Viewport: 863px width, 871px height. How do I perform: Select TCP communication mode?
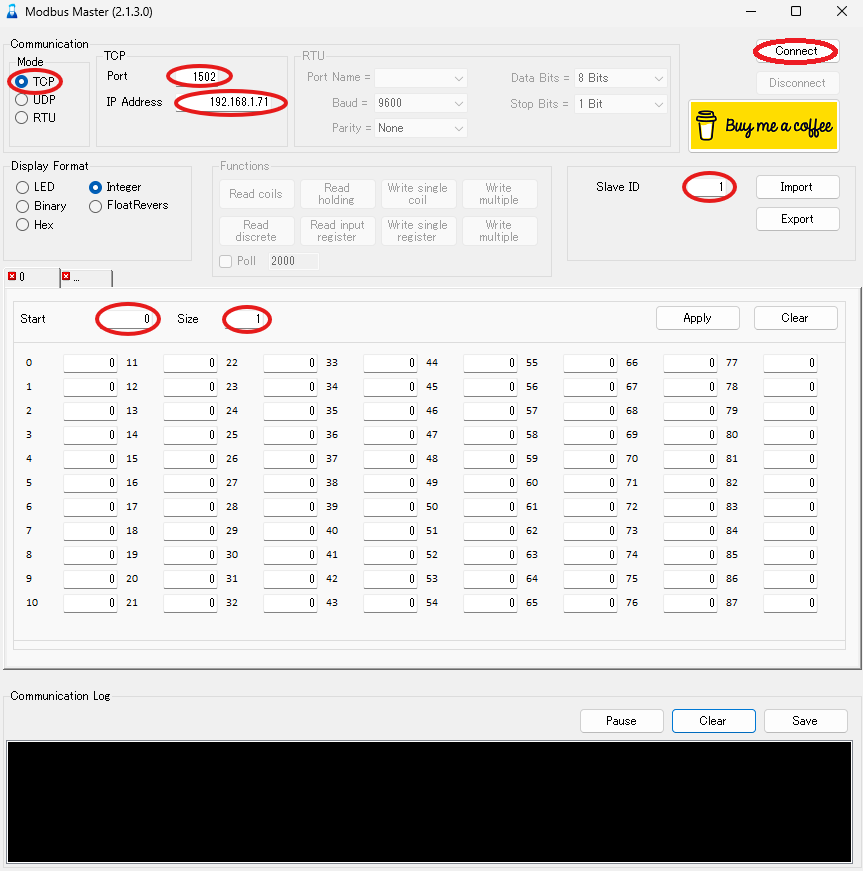pyautogui.click(x=22, y=81)
